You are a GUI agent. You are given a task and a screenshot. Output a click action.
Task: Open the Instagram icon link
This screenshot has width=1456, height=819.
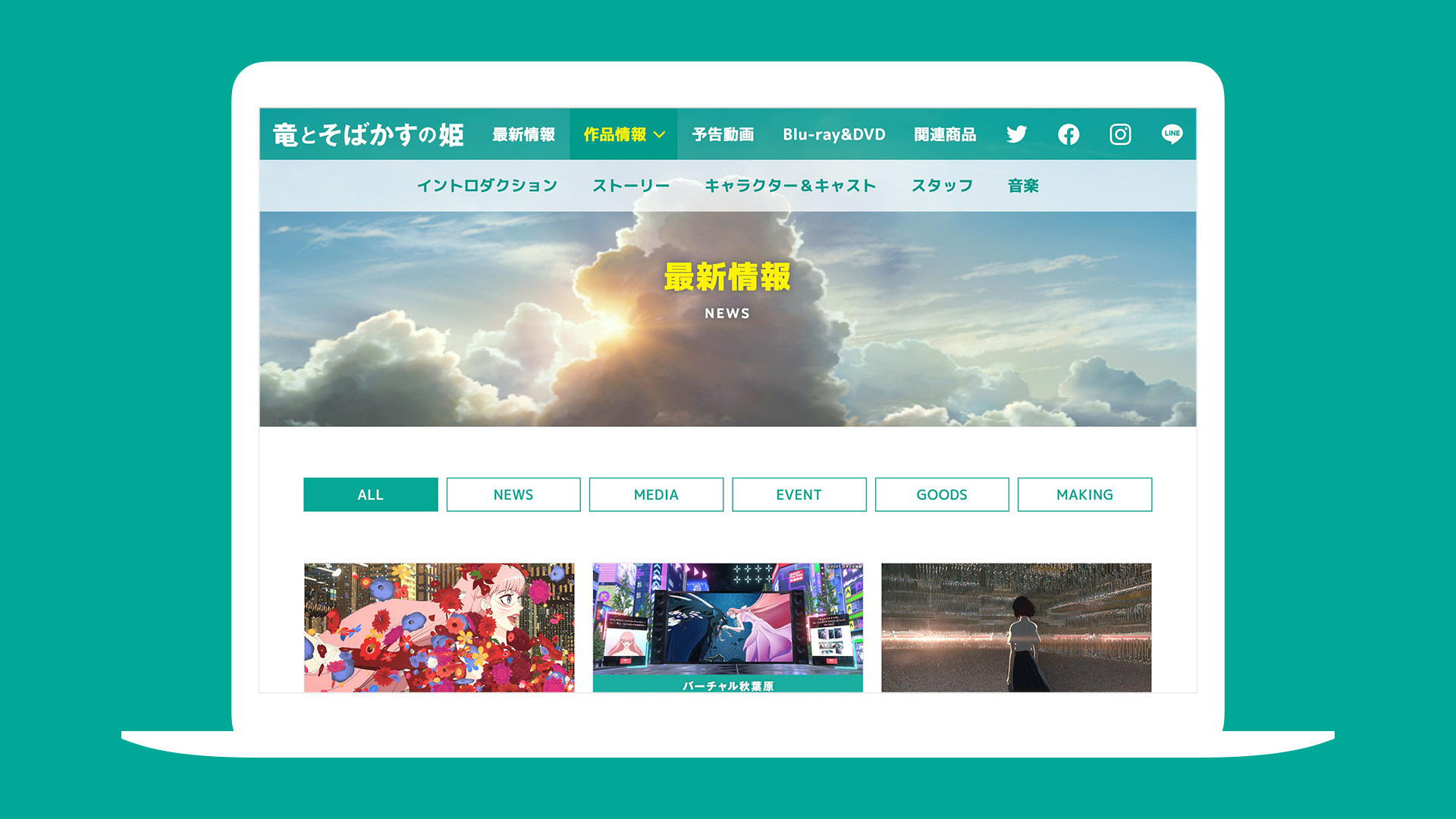pos(1120,134)
